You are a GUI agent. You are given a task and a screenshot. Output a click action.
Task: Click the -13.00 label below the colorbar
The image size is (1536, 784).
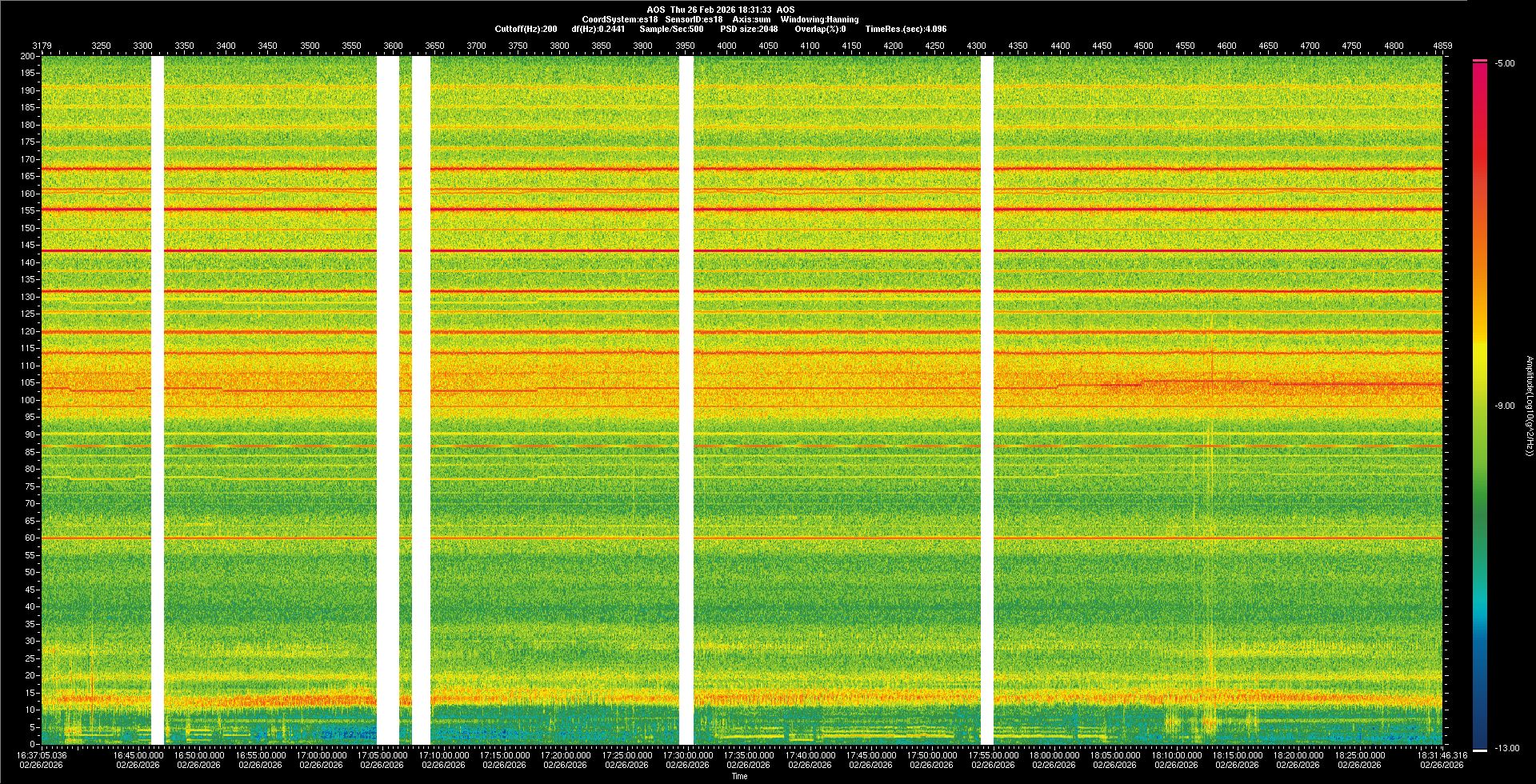(1506, 749)
